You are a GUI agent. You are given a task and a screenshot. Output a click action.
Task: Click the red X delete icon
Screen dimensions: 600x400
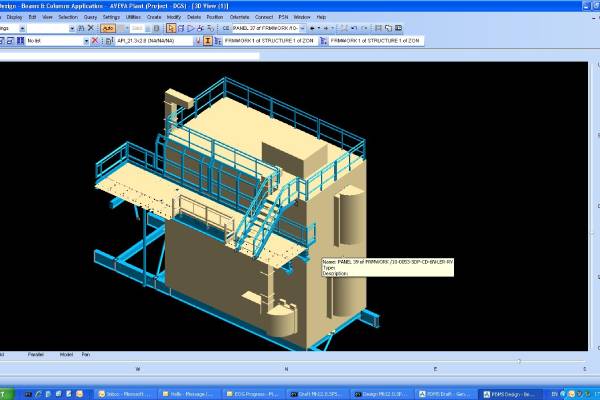(x=95, y=41)
